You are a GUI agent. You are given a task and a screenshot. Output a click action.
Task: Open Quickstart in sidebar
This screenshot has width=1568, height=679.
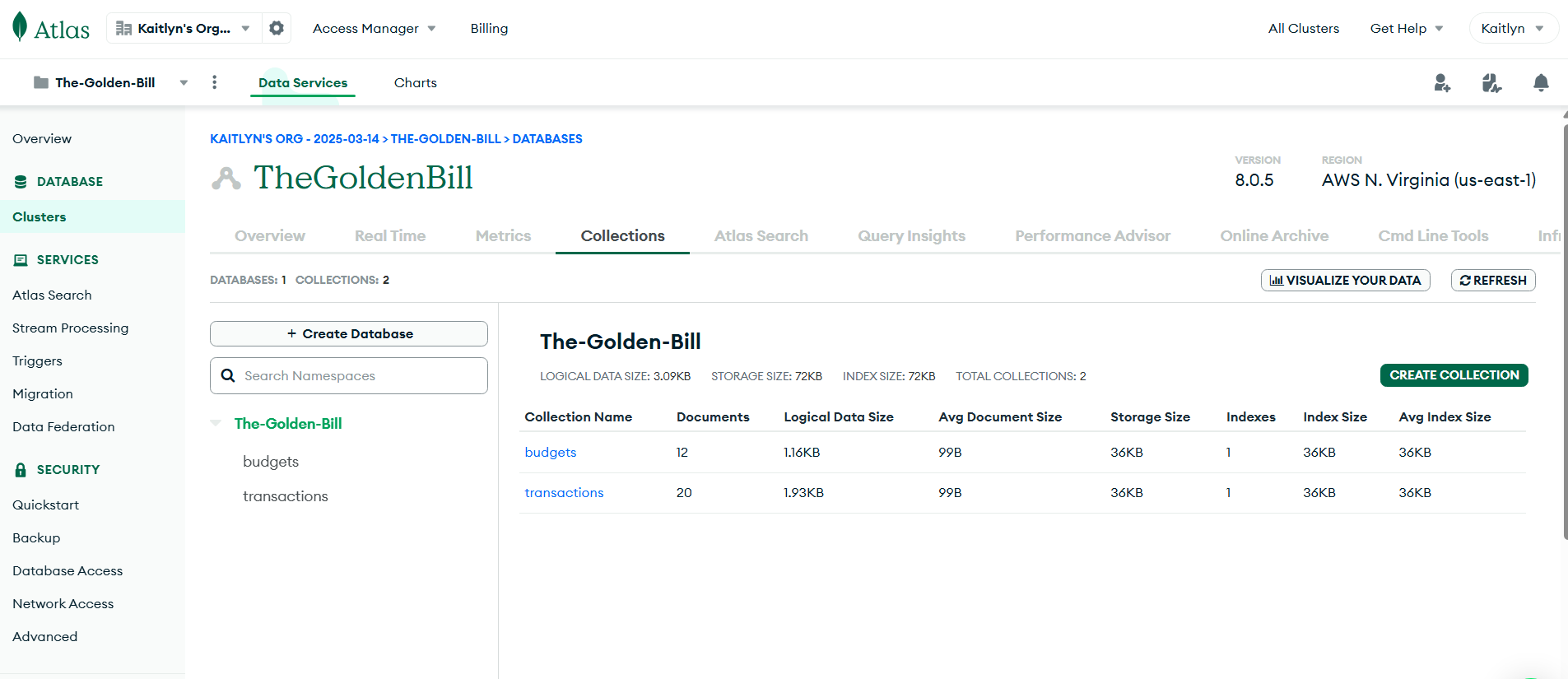[46, 505]
